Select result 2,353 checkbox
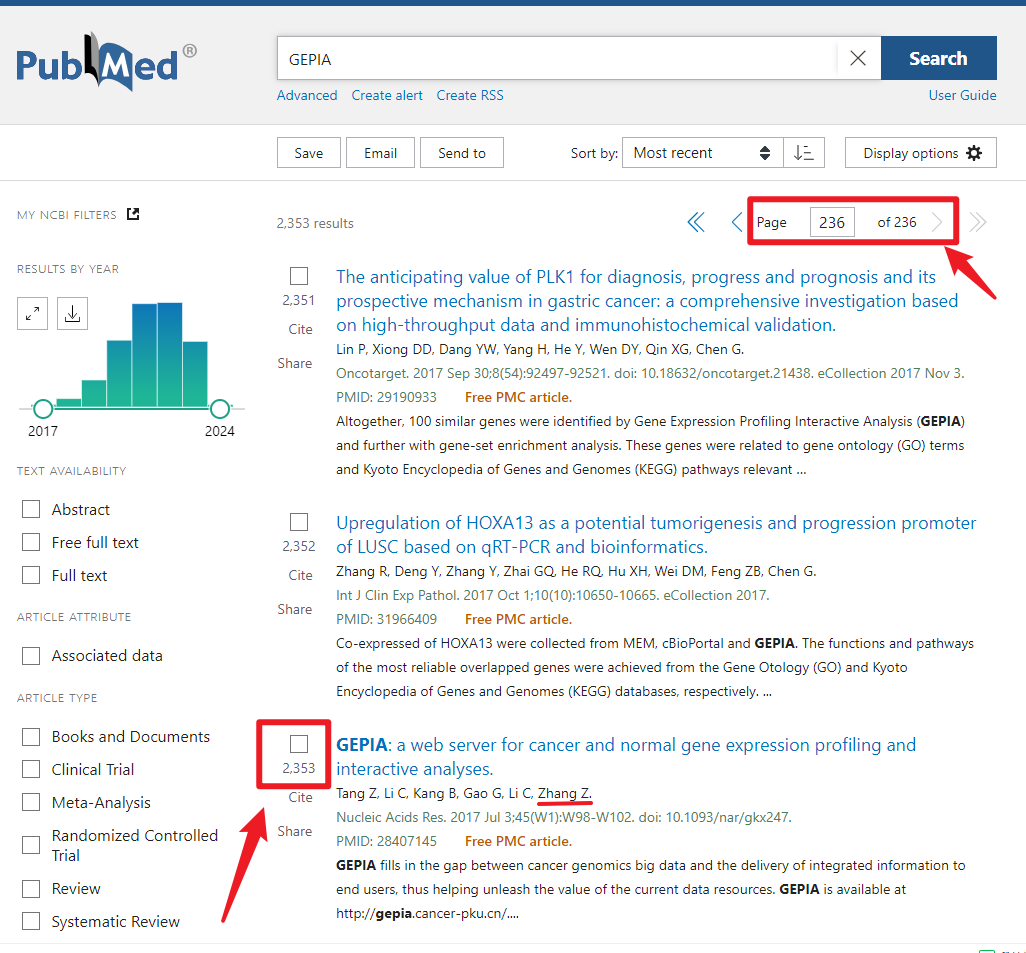 pyautogui.click(x=299, y=744)
